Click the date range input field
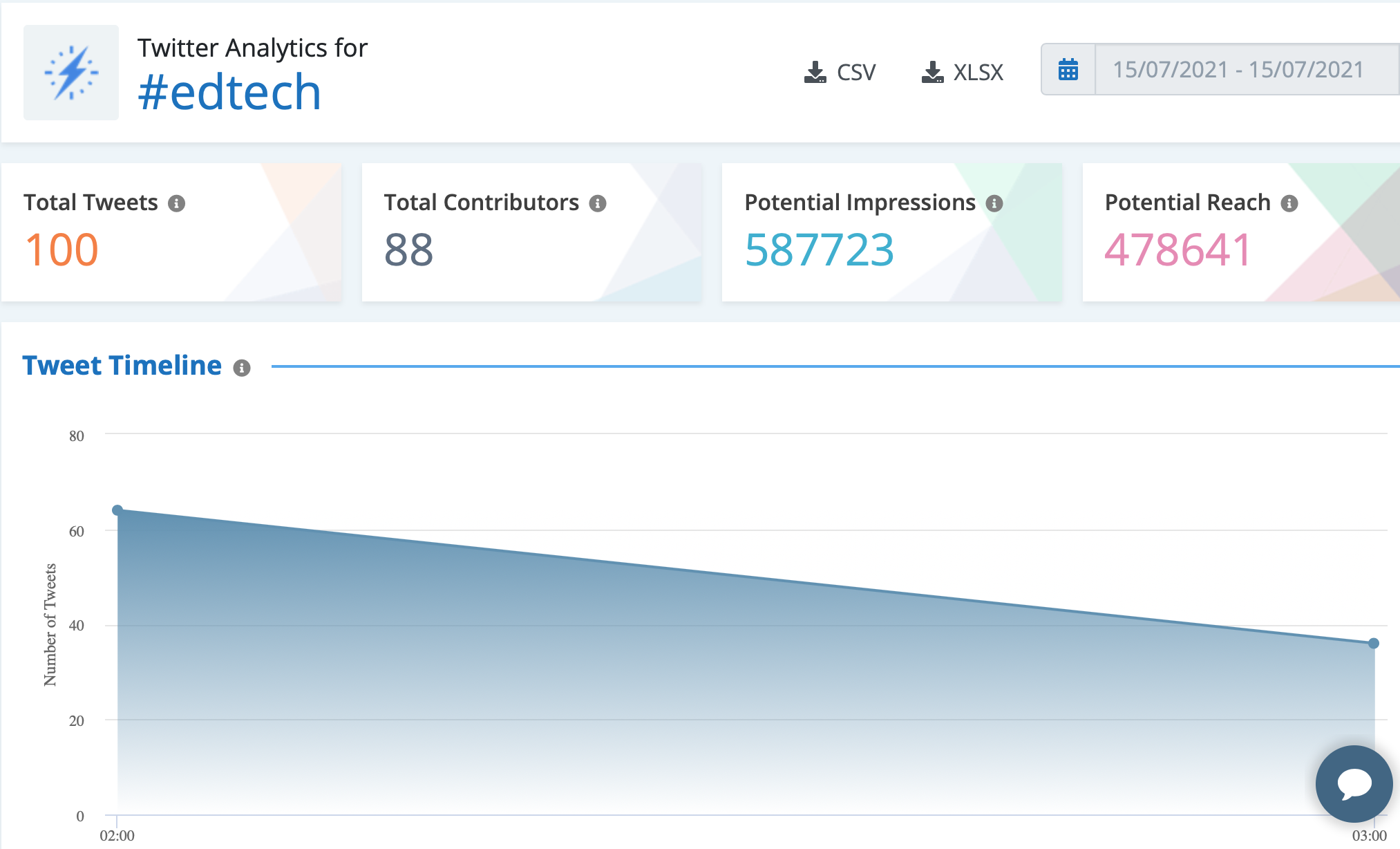 click(1238, 70)
